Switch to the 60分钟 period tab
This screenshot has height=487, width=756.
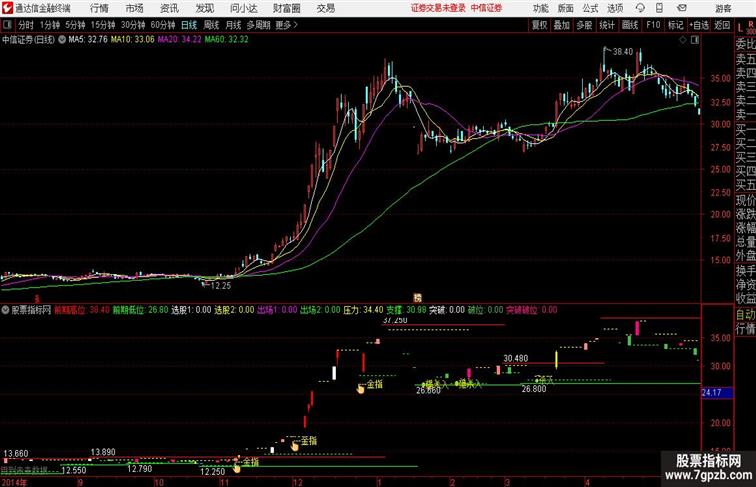pos(163,25)
